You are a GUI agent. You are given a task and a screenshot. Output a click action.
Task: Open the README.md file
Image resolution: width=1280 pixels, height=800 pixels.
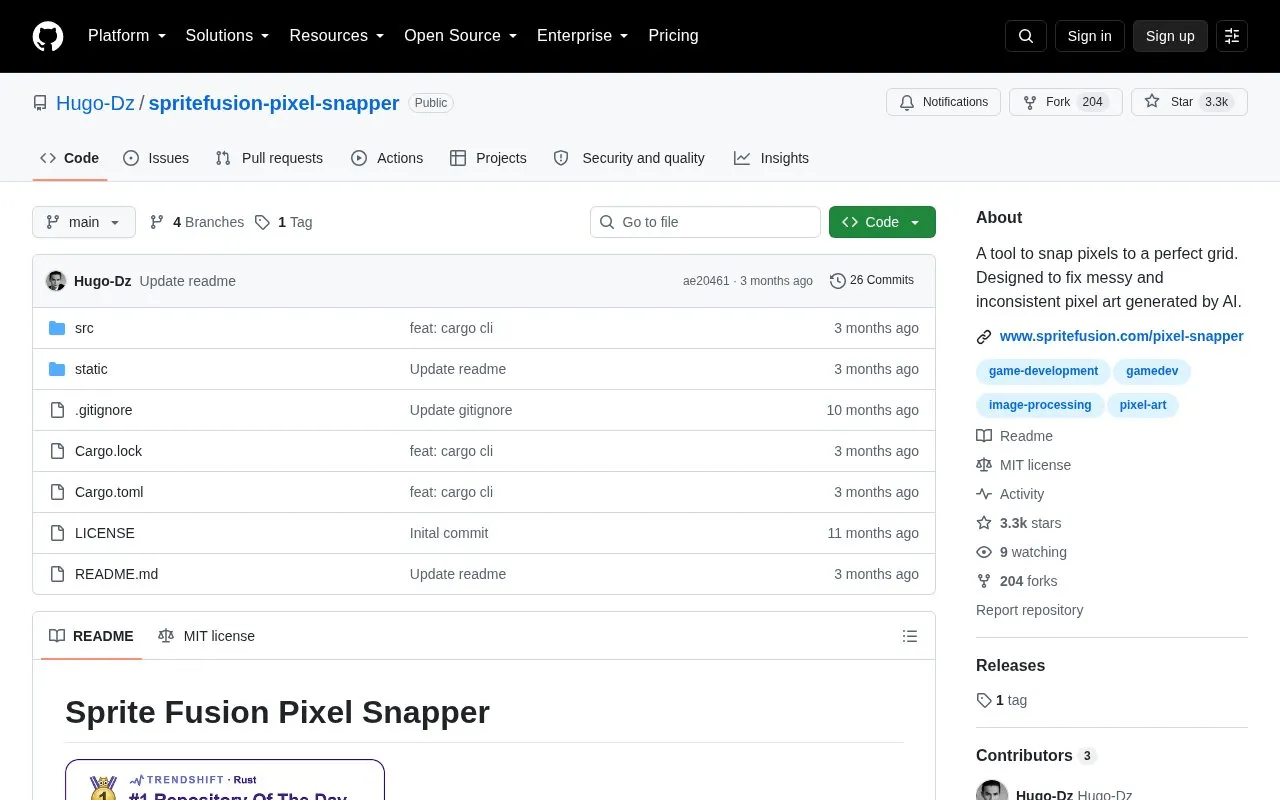116,574
